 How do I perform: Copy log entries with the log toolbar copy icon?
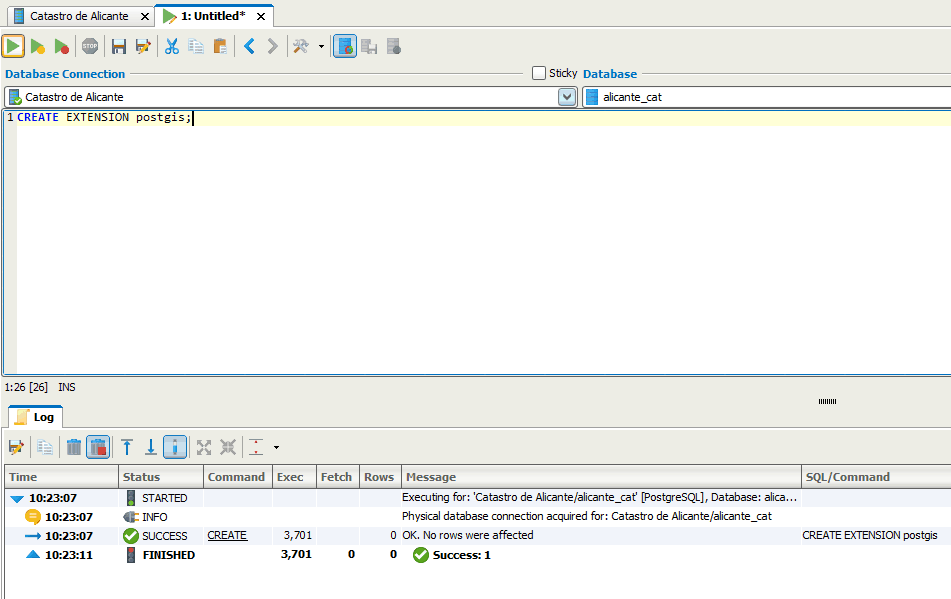point(44,447)
